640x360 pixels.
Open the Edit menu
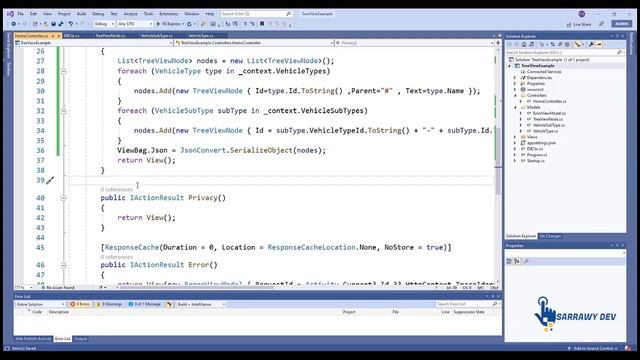[33, 14]
